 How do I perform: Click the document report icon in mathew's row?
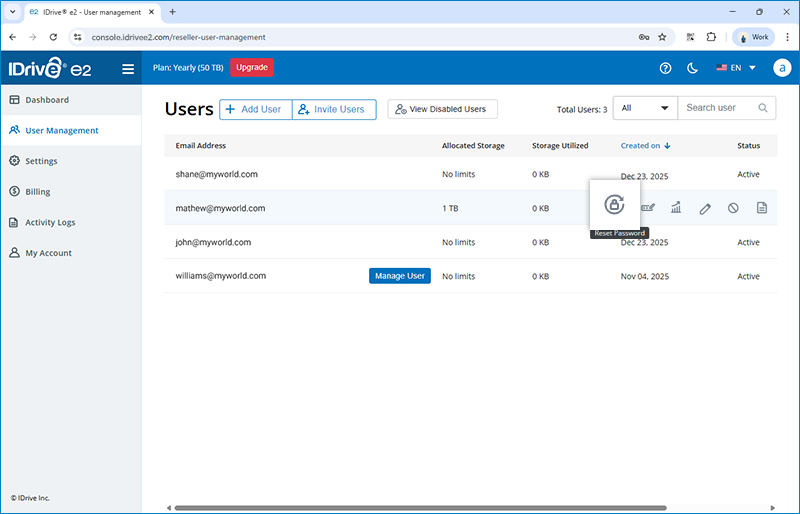click(761, 208)
